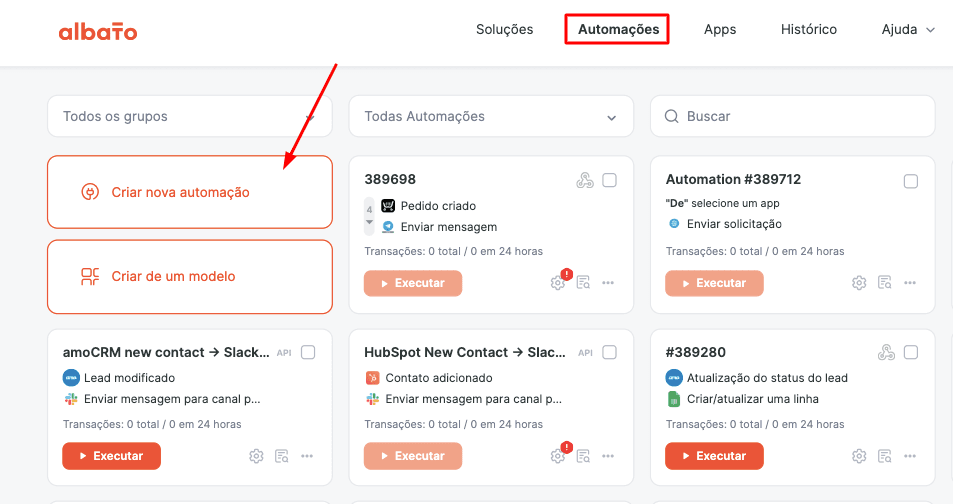Click webhook icon on automation #389280
This screenshot has height=504, width=953.
point(886,353)
